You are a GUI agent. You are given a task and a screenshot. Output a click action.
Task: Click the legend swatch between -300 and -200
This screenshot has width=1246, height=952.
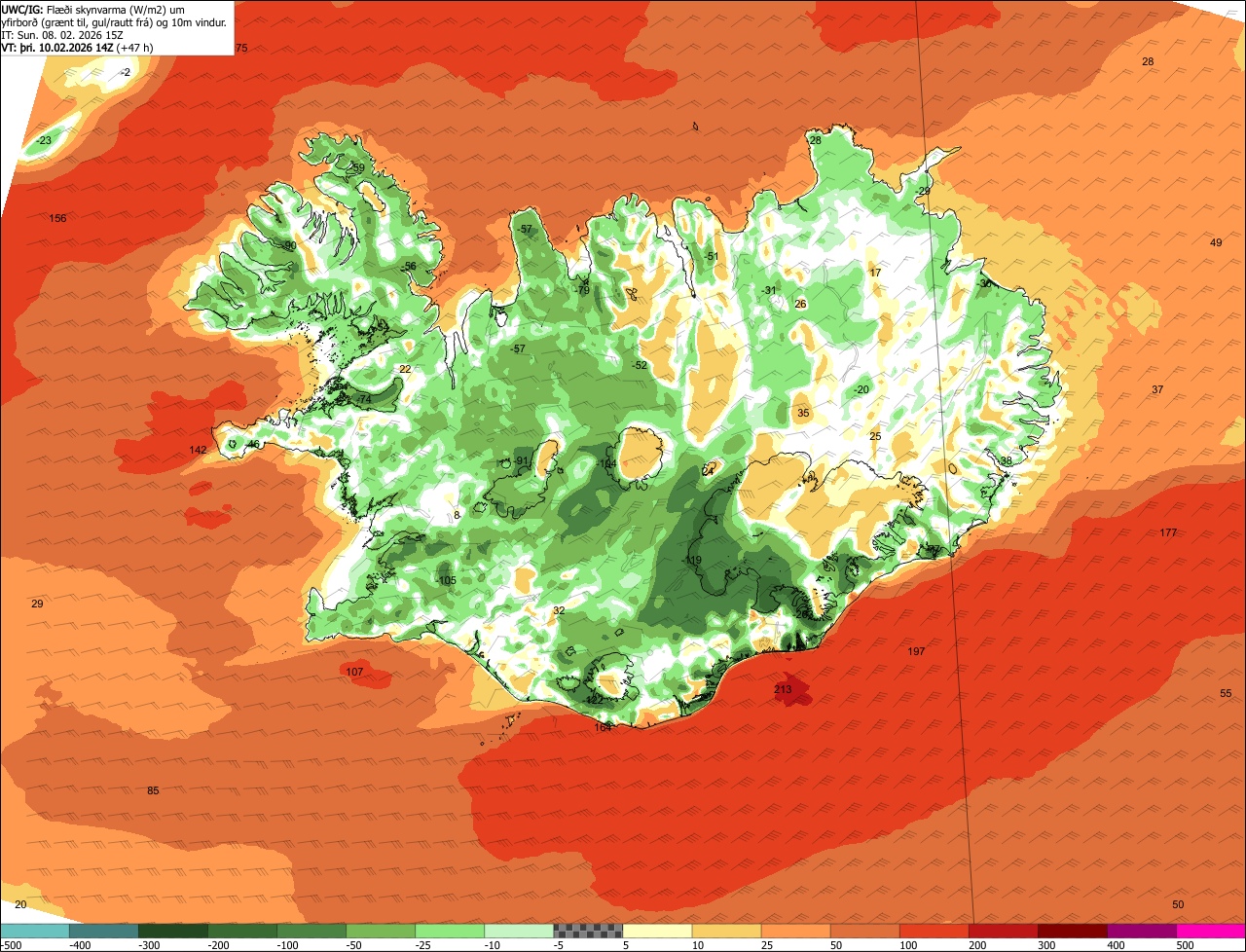coord(172,931)
